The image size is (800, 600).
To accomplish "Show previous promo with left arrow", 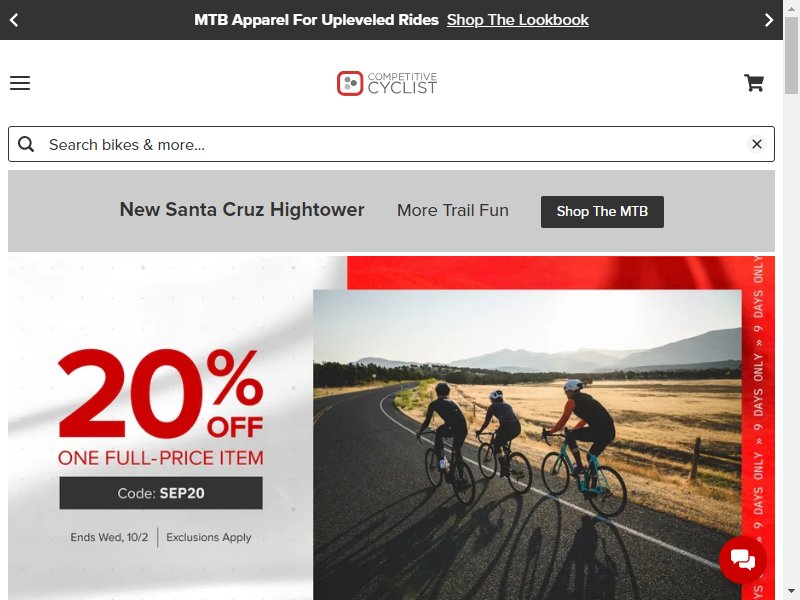I will 14,20.
